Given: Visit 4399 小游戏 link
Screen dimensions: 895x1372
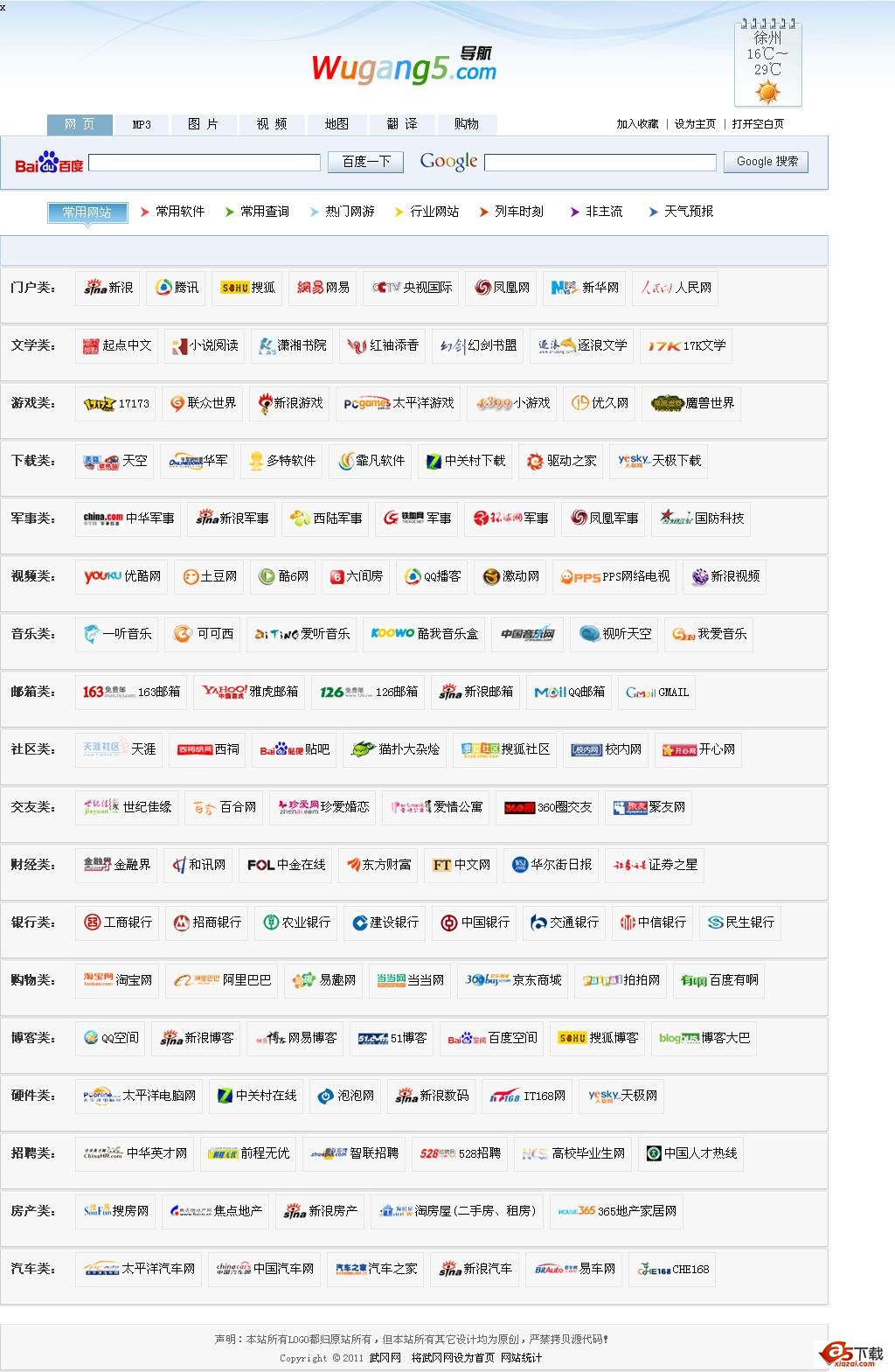Looking at the screenshot, I should (513, 403).
